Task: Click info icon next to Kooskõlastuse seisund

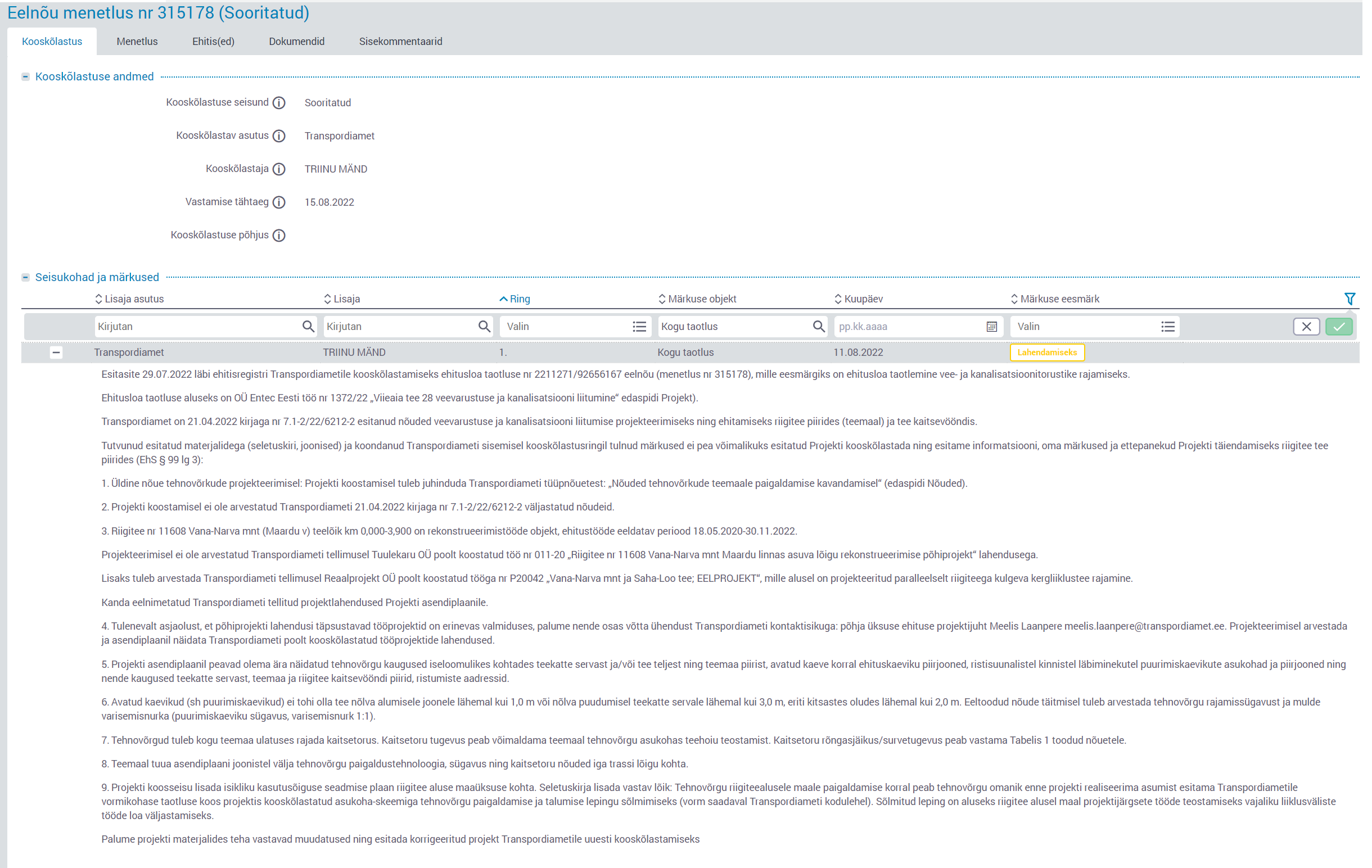Action: (x=278, y=102)
